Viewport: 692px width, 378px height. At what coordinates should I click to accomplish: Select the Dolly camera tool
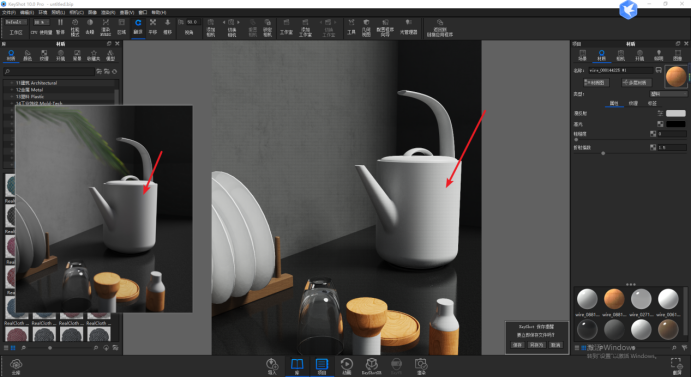[x=167, y=26]
